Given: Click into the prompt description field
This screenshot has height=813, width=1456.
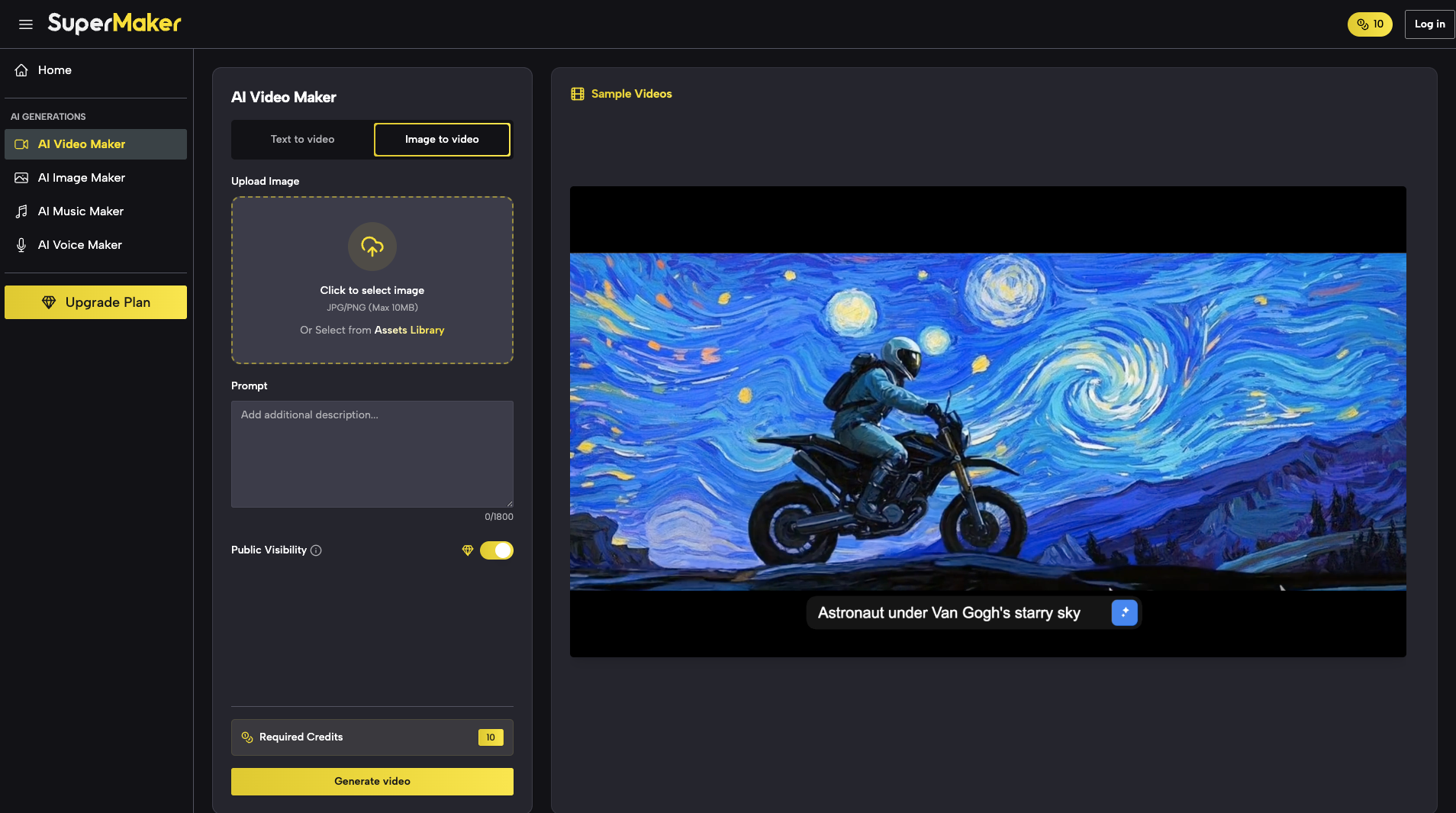Looking at the screenshot, I should click(372, 454).
